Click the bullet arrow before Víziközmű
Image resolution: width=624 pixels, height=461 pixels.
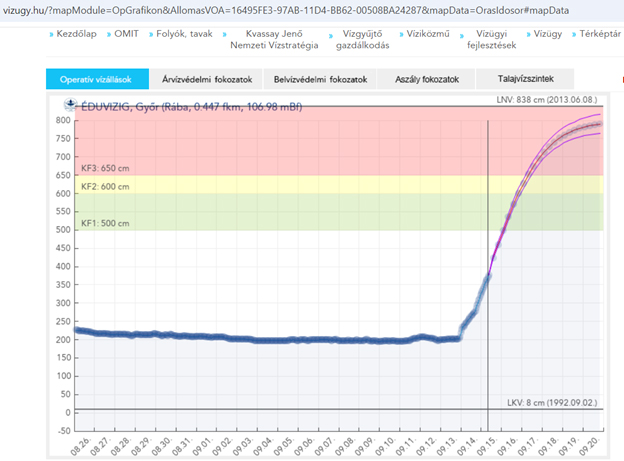[402, 35]
